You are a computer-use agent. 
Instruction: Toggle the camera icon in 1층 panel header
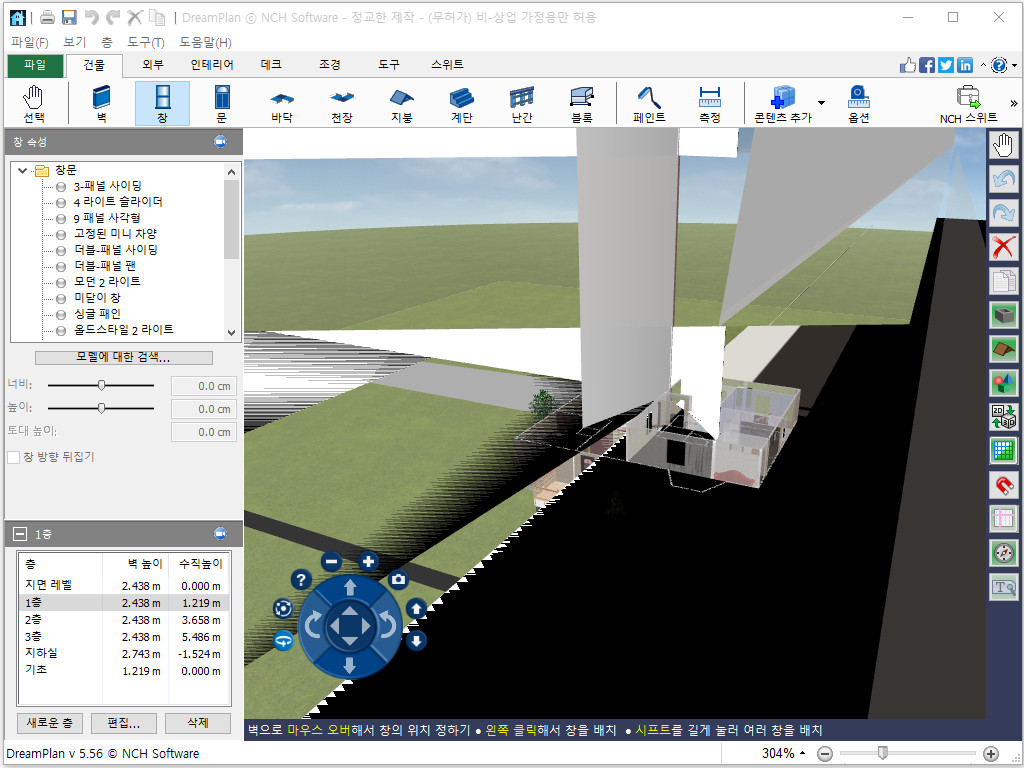tap(221, 534)
